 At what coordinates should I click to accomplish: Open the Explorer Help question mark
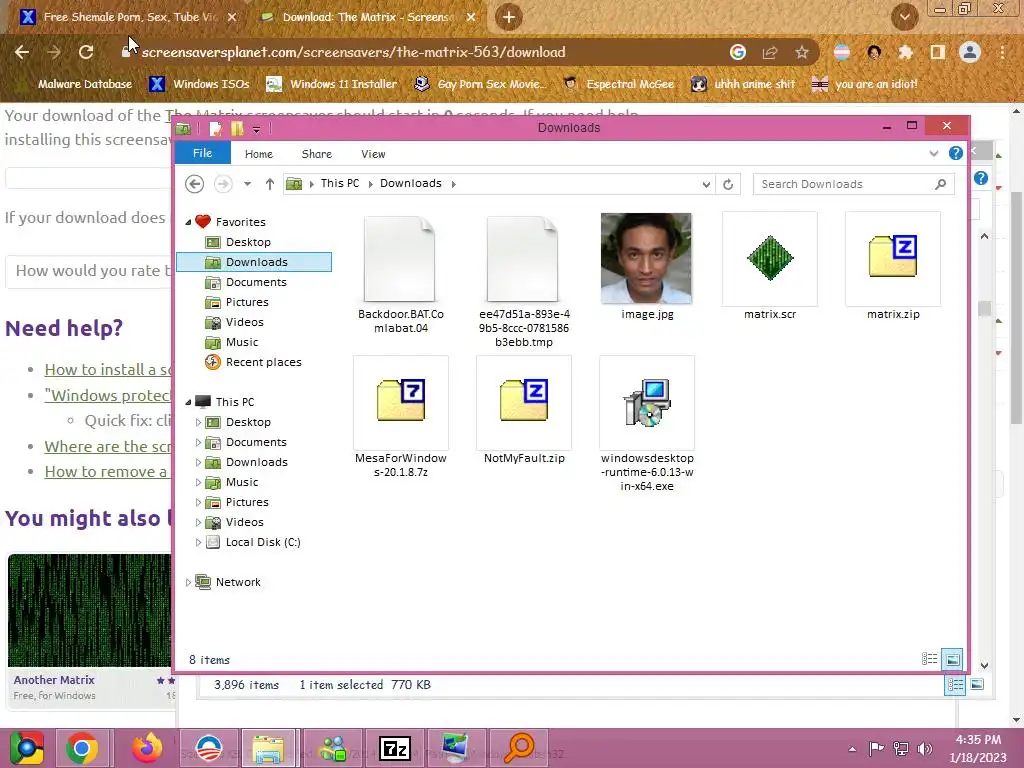click(955, 153)
